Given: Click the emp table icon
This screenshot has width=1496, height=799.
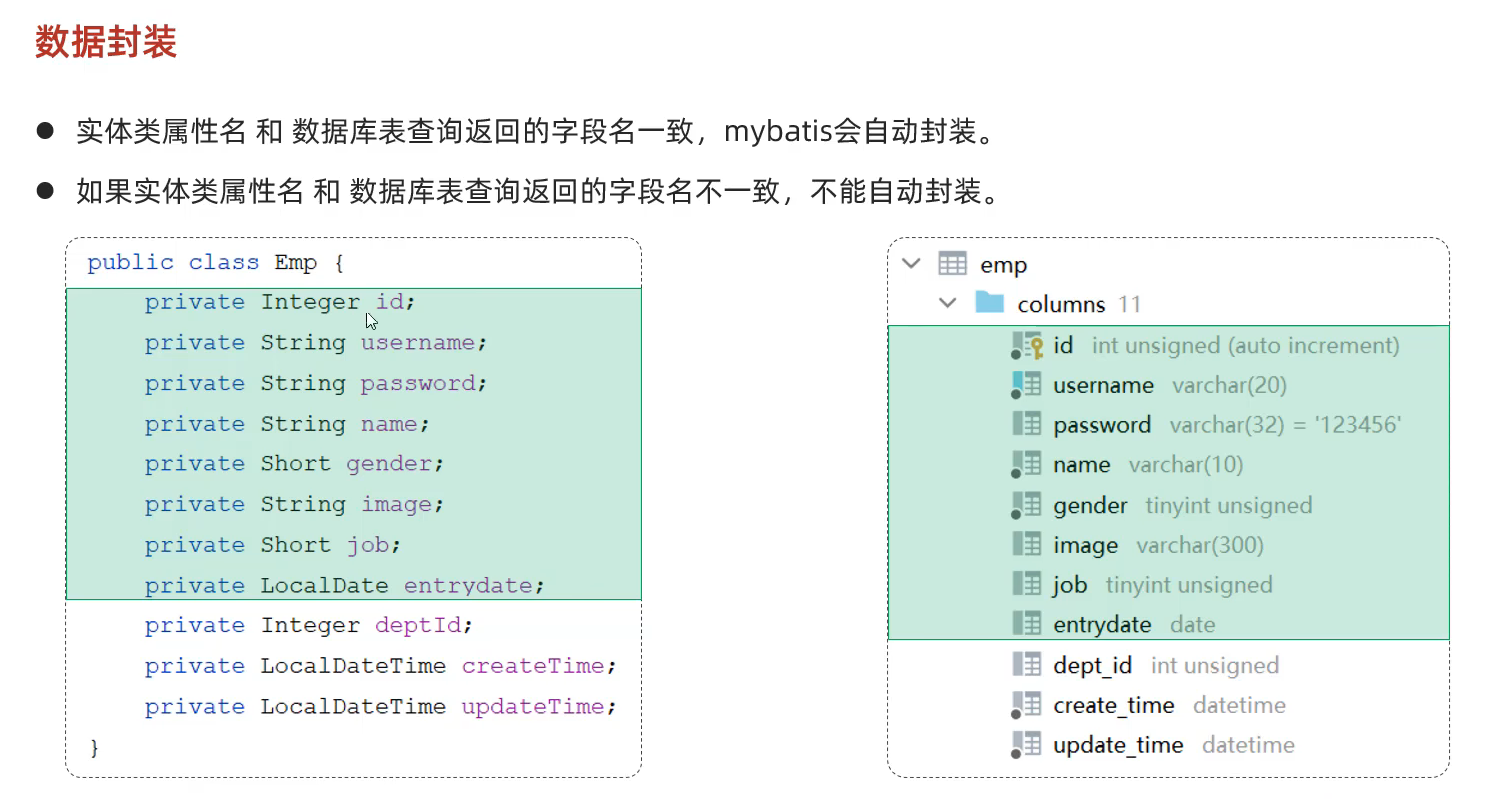Looking at the screenshot, I should coord(952,264).
